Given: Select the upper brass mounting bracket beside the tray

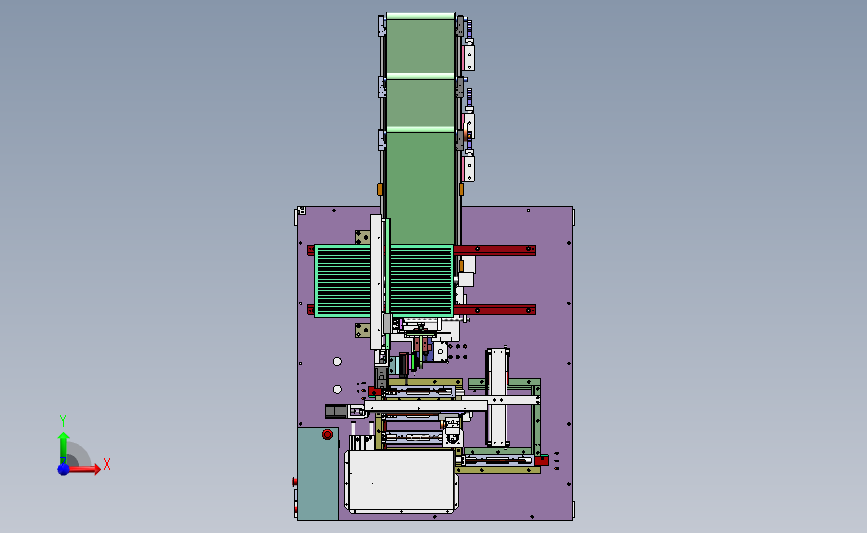Looking at the screenshot, I should [x=363, y=237].
